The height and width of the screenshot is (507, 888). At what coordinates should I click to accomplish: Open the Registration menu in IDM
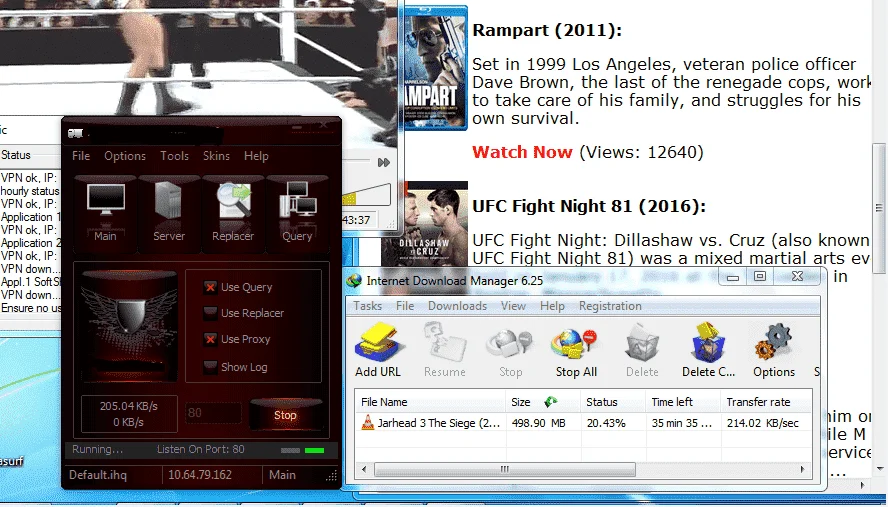click(x=610, y=306)
